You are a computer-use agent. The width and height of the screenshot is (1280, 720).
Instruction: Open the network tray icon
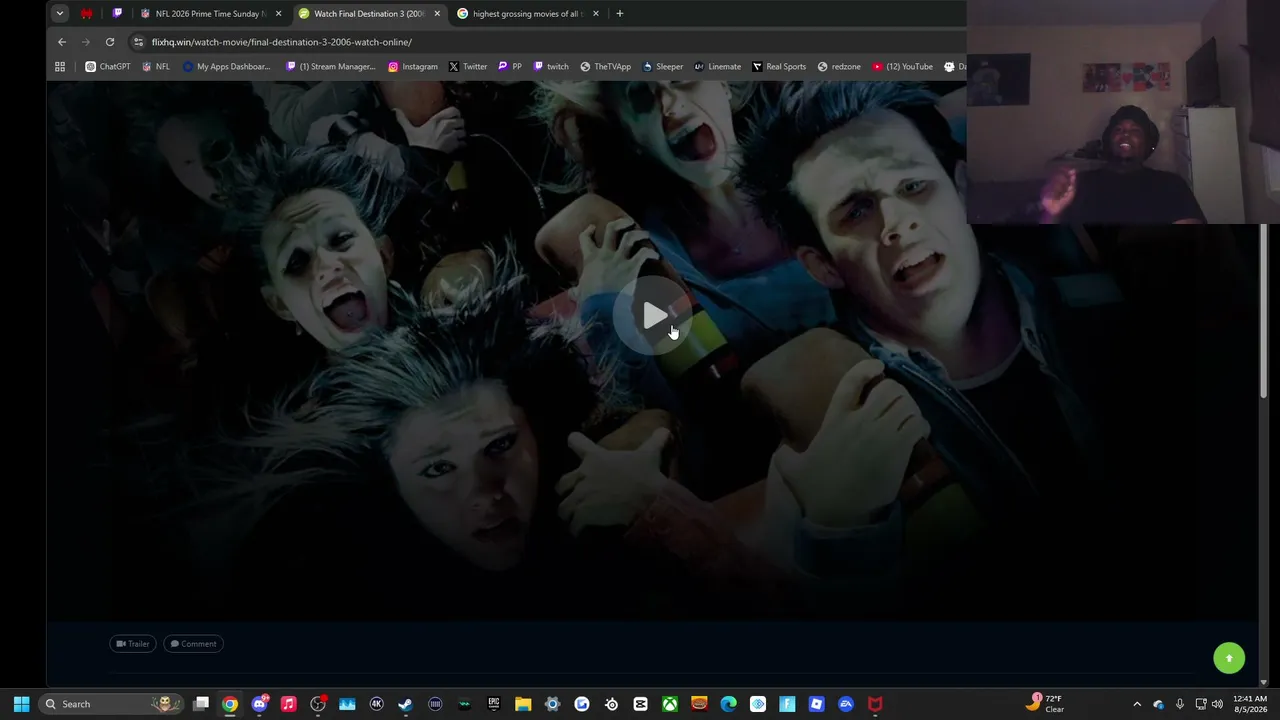1200,704
